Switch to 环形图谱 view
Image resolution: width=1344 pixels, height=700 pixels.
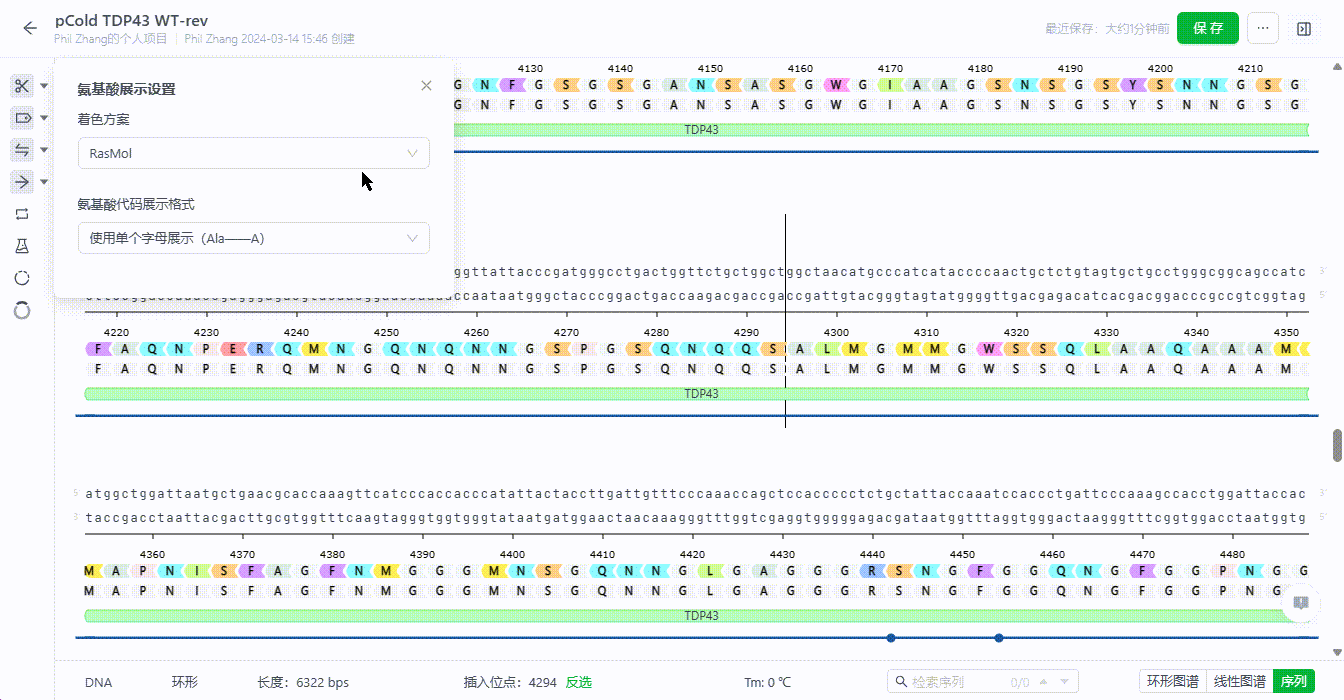point(1173,682)
